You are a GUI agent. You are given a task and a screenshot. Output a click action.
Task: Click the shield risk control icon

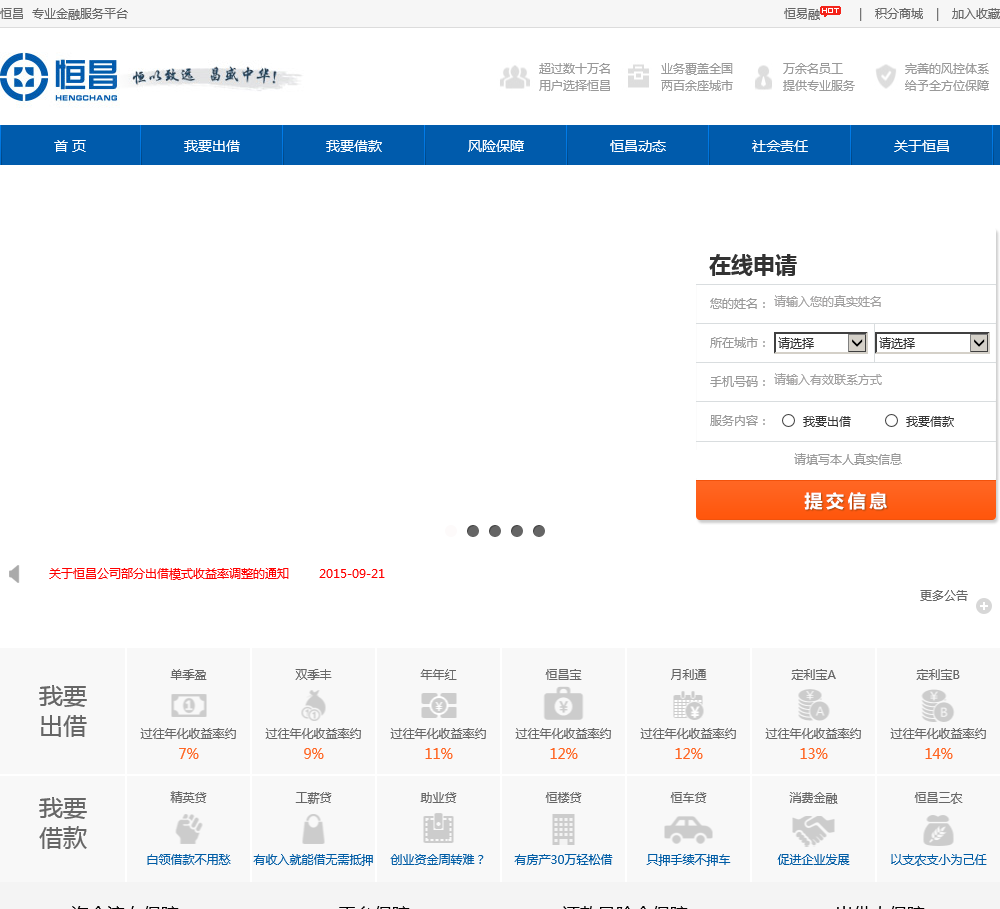pyautogui.click(x=885, y=77)
